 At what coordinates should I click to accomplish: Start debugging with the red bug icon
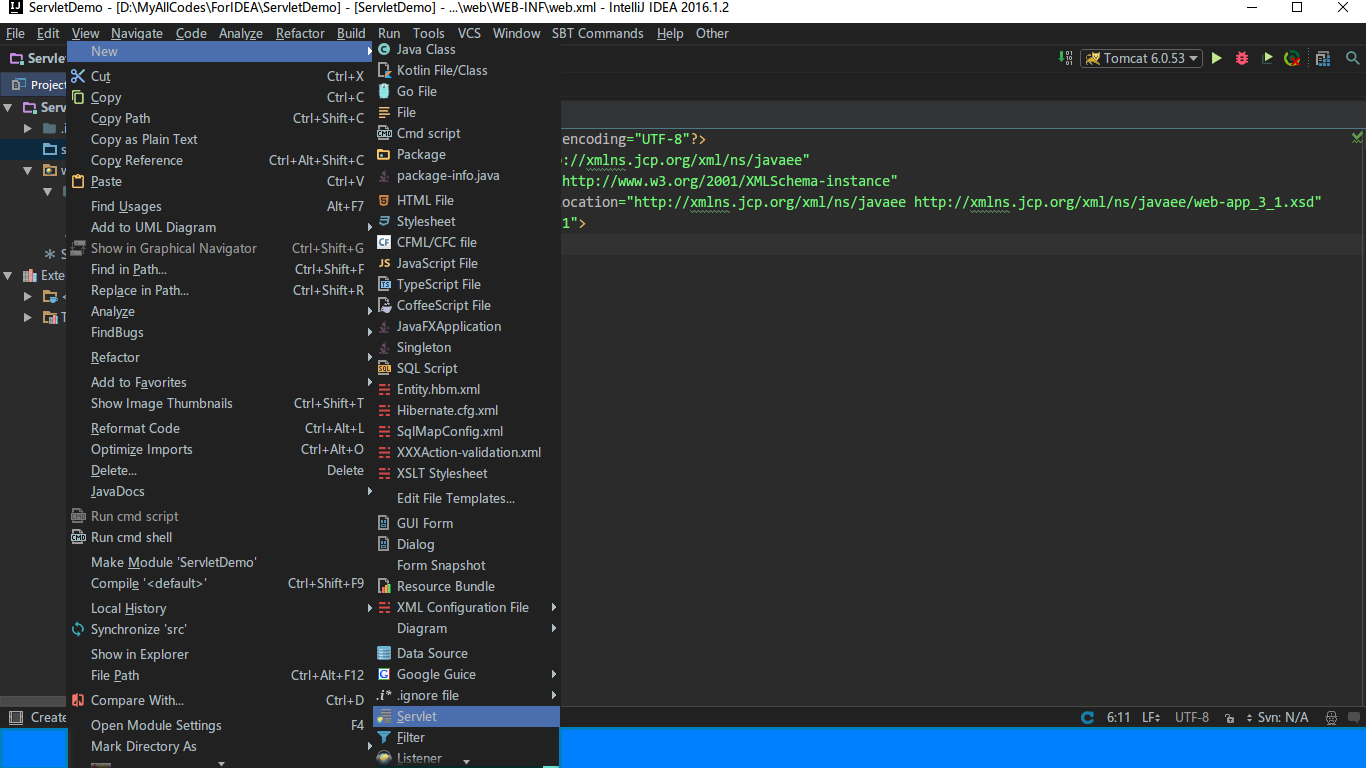(x=1242, y=58)
